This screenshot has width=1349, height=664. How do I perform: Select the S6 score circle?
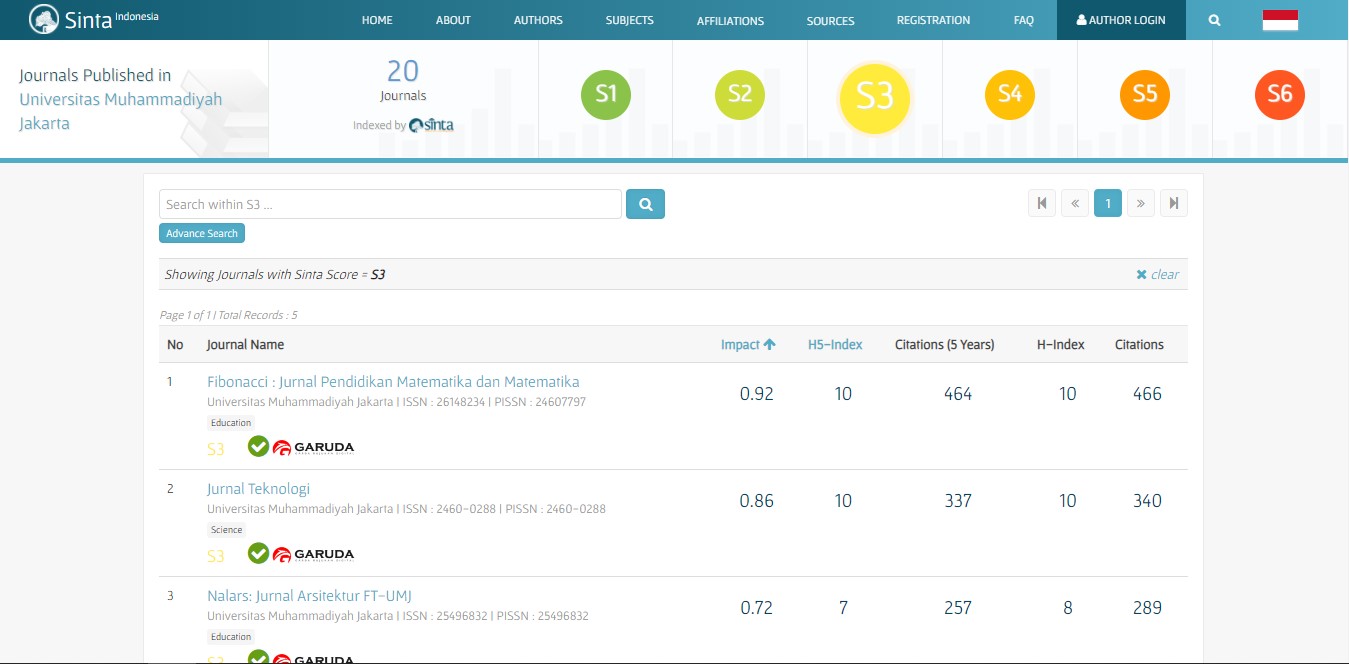[x=1280, y=95]
